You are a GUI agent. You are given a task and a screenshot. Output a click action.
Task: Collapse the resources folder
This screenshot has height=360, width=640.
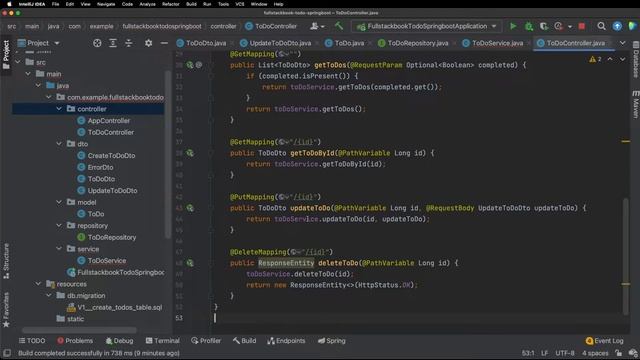(38, 284)
